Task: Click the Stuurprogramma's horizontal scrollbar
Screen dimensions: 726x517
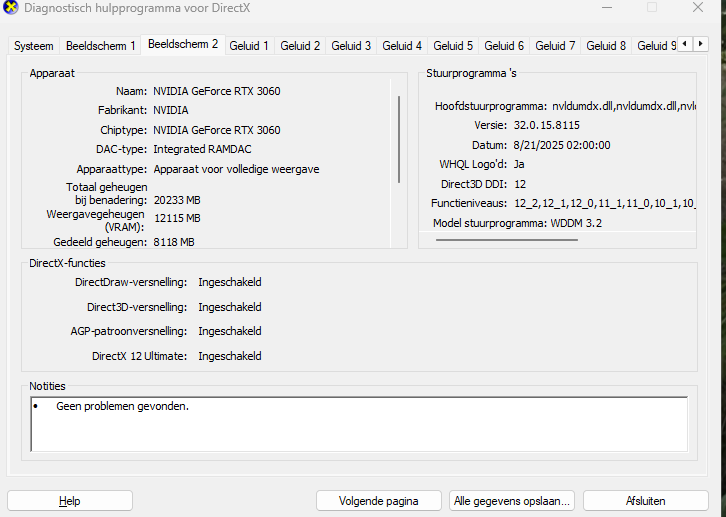Action: pyautogui.click(x=507, y=240)
